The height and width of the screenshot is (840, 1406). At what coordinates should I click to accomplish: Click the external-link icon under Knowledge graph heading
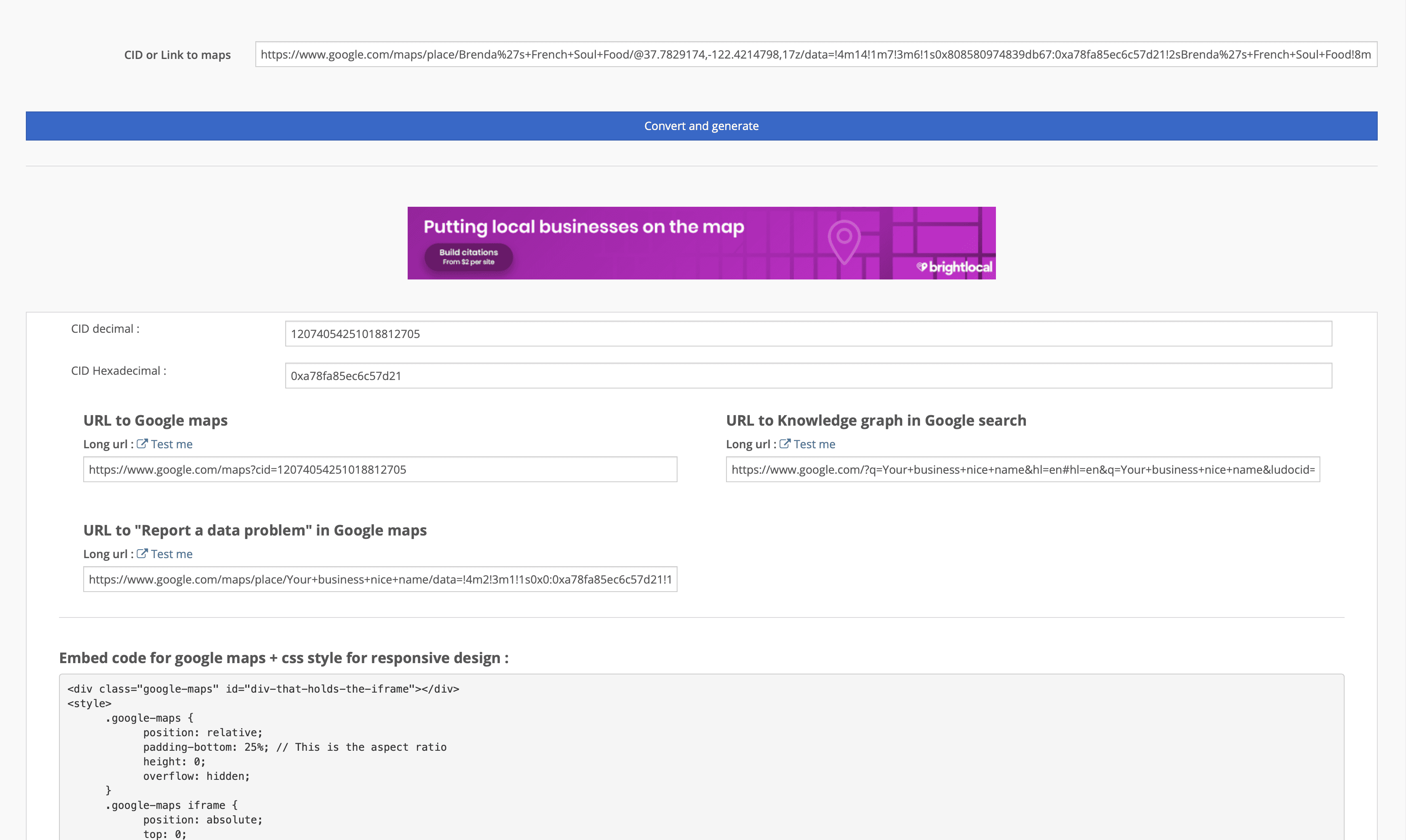(785, 444)
